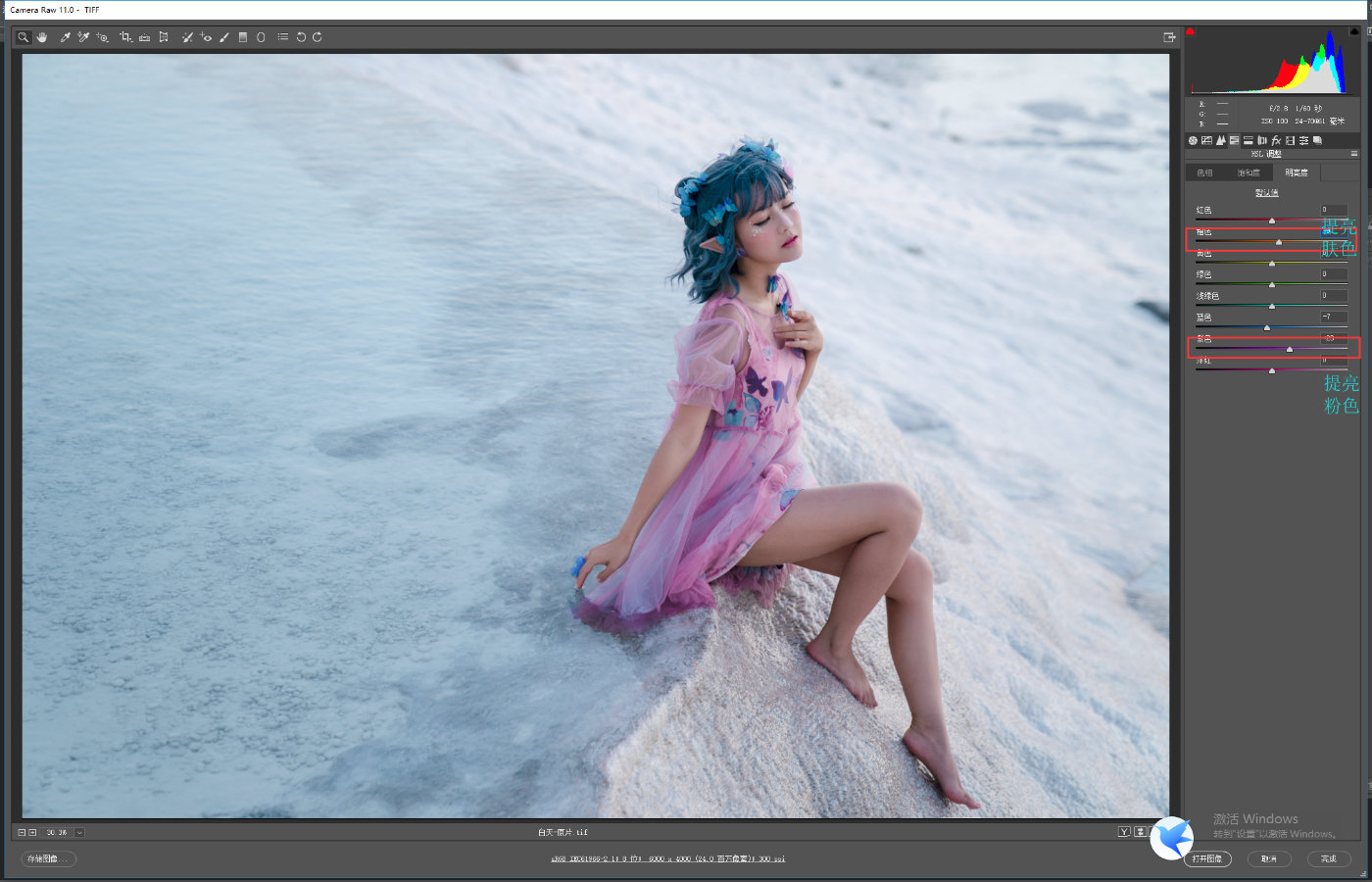This screenshot has height=882, width=1372.
Task: Select the Zoom tool
Action: [24, 37]
